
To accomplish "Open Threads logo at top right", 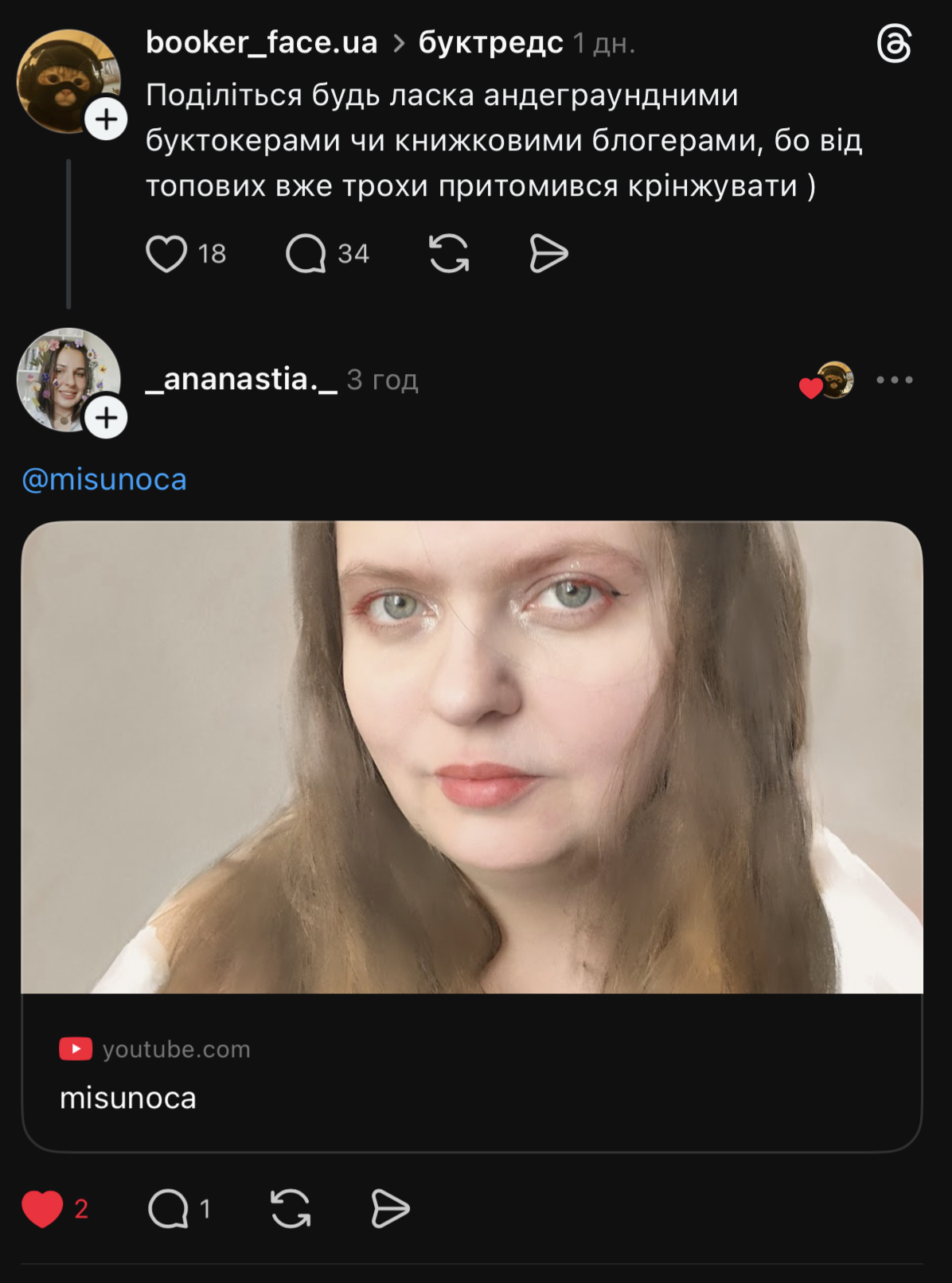I will 894,44.
